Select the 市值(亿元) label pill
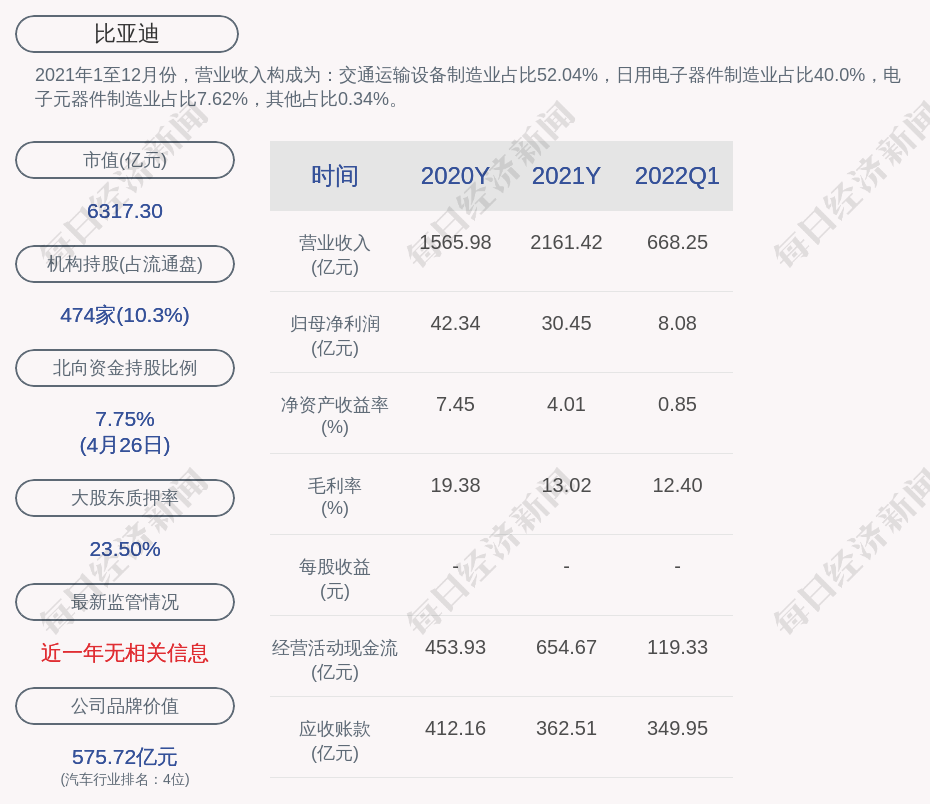This screenshot has height=804, width=930. (125, 160)
